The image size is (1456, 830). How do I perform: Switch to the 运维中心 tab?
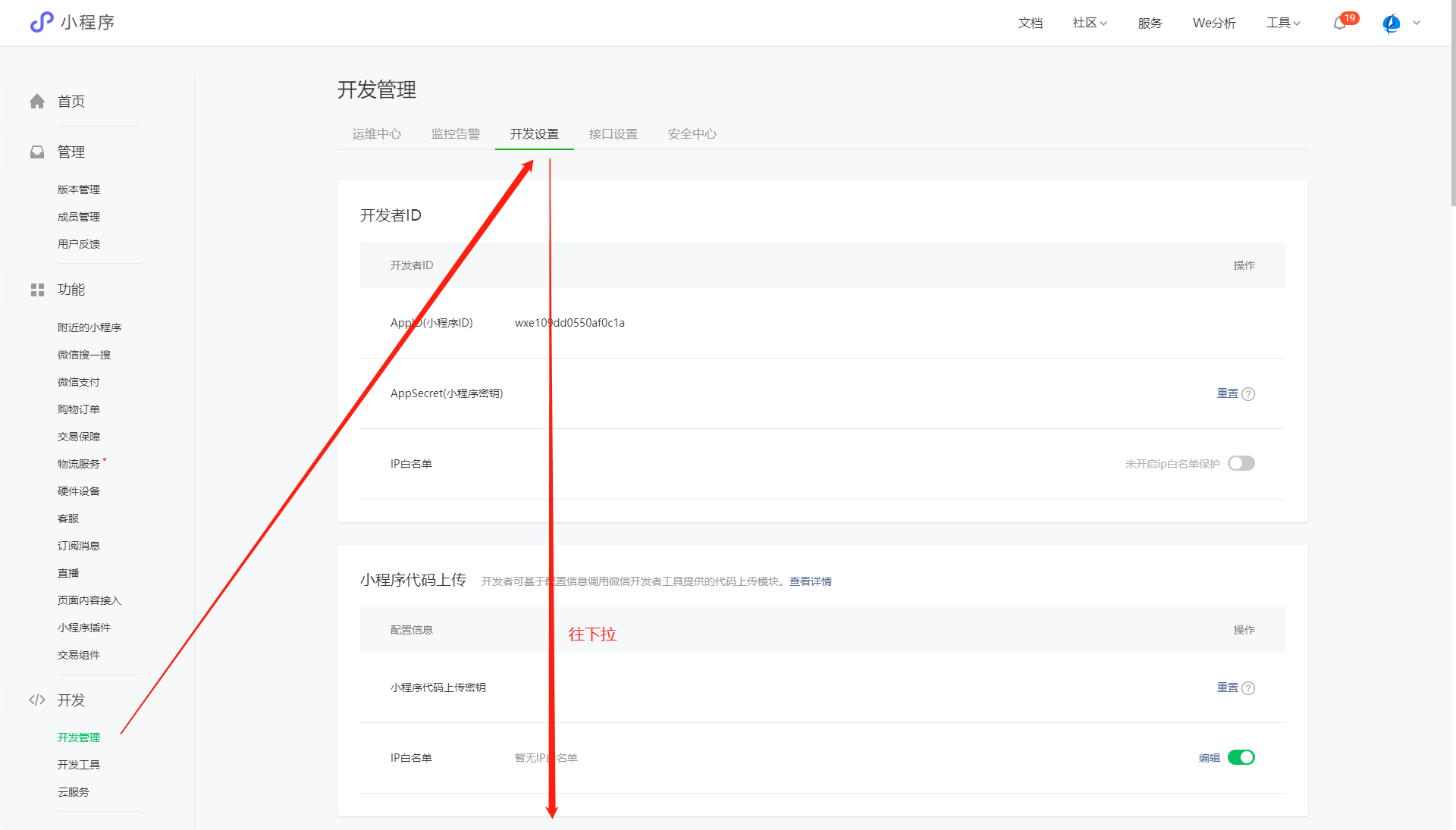(377, 134)
